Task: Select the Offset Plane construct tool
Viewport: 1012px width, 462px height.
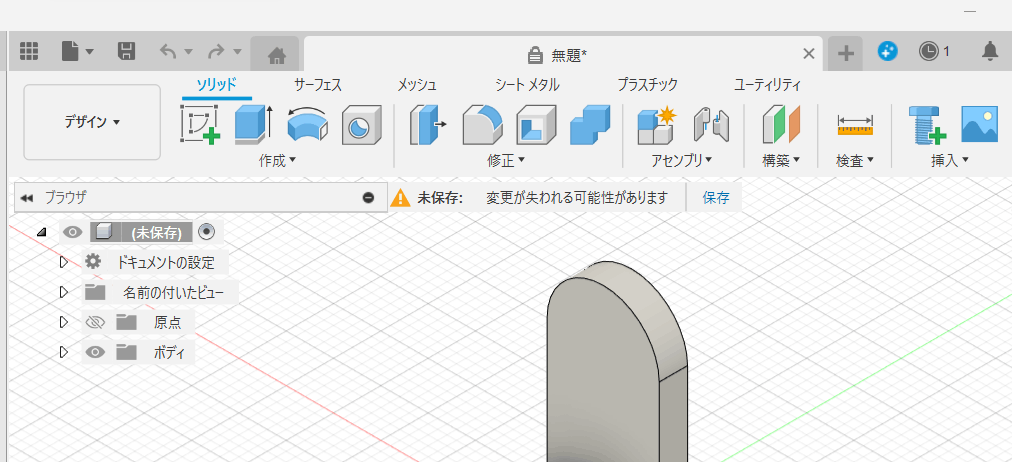Action: (x=781, y=124)
